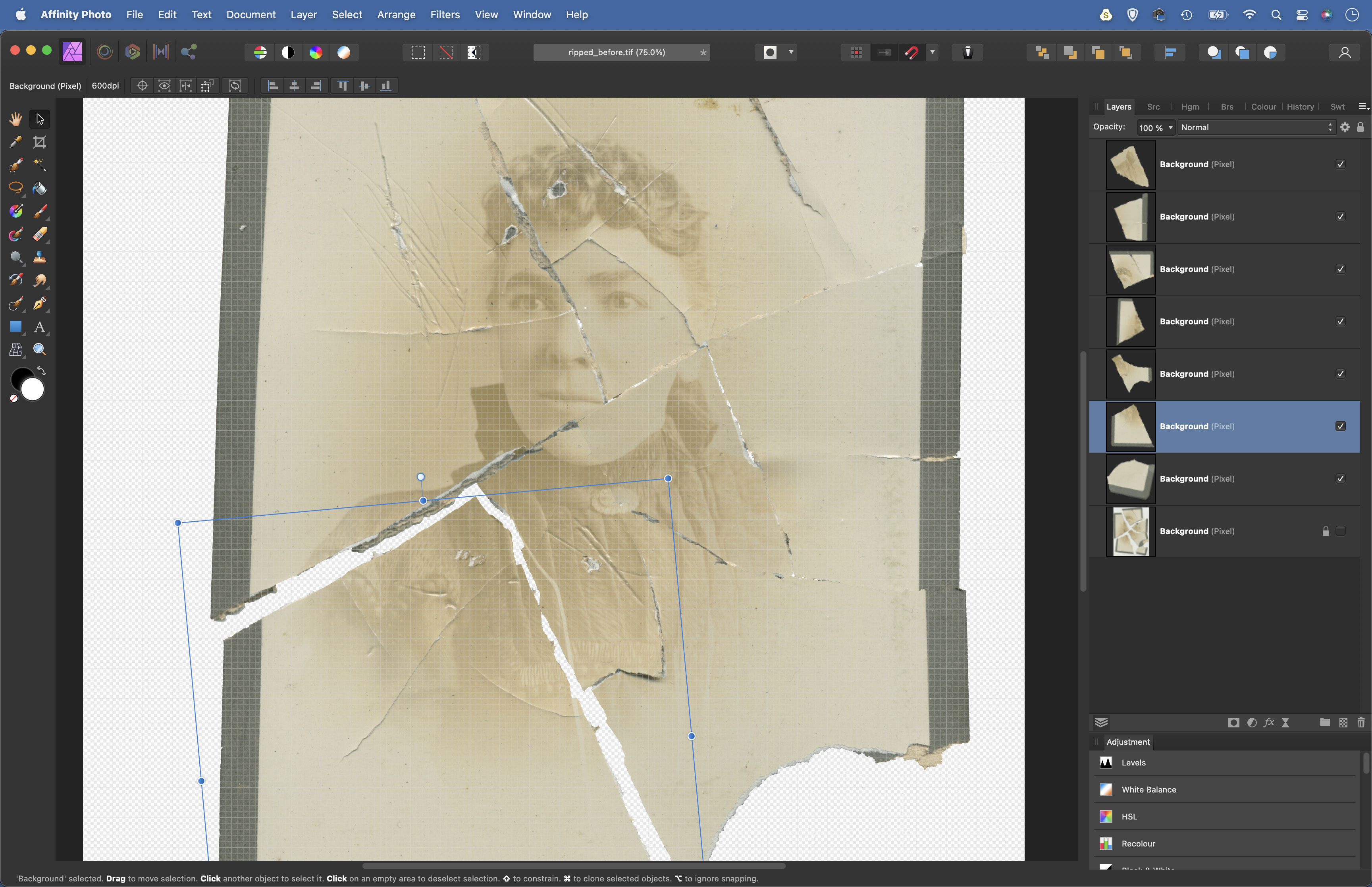Apply Auto Colours colour wheel icon
Image resolution: width=1372 pixels, height=887 pixels.
coord(316,52)
